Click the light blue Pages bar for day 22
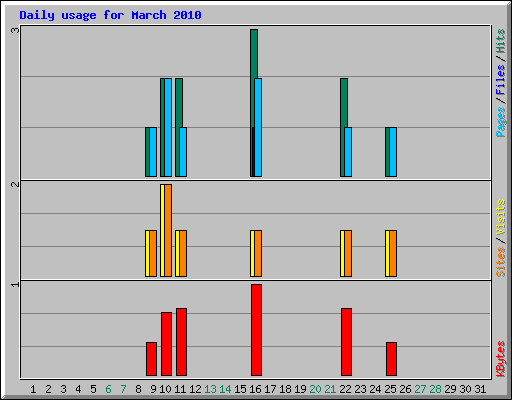Viewport: 512px width, 400px height. 348,152
